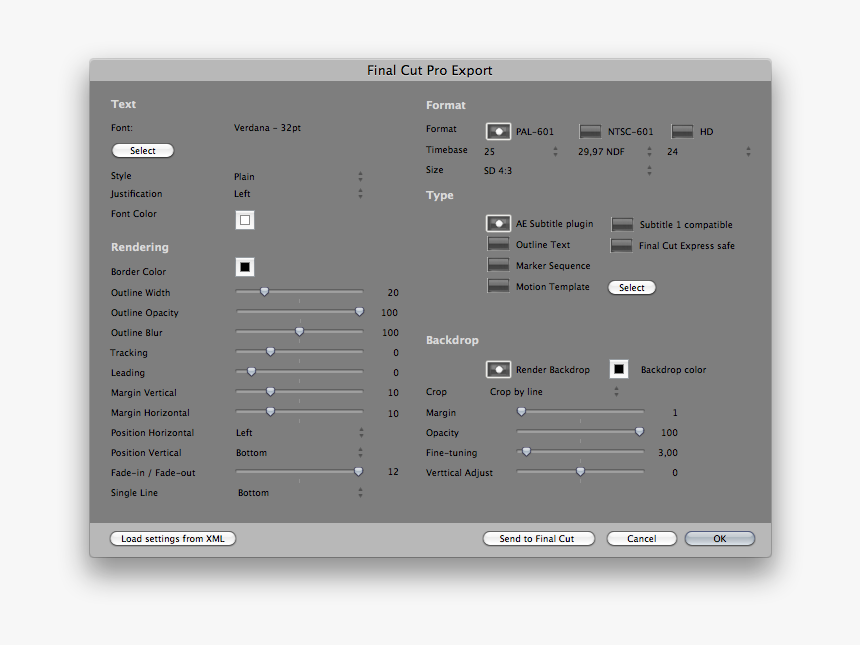Click the Fade-in / Fade-out slider handle

click(x=358, y=472)
